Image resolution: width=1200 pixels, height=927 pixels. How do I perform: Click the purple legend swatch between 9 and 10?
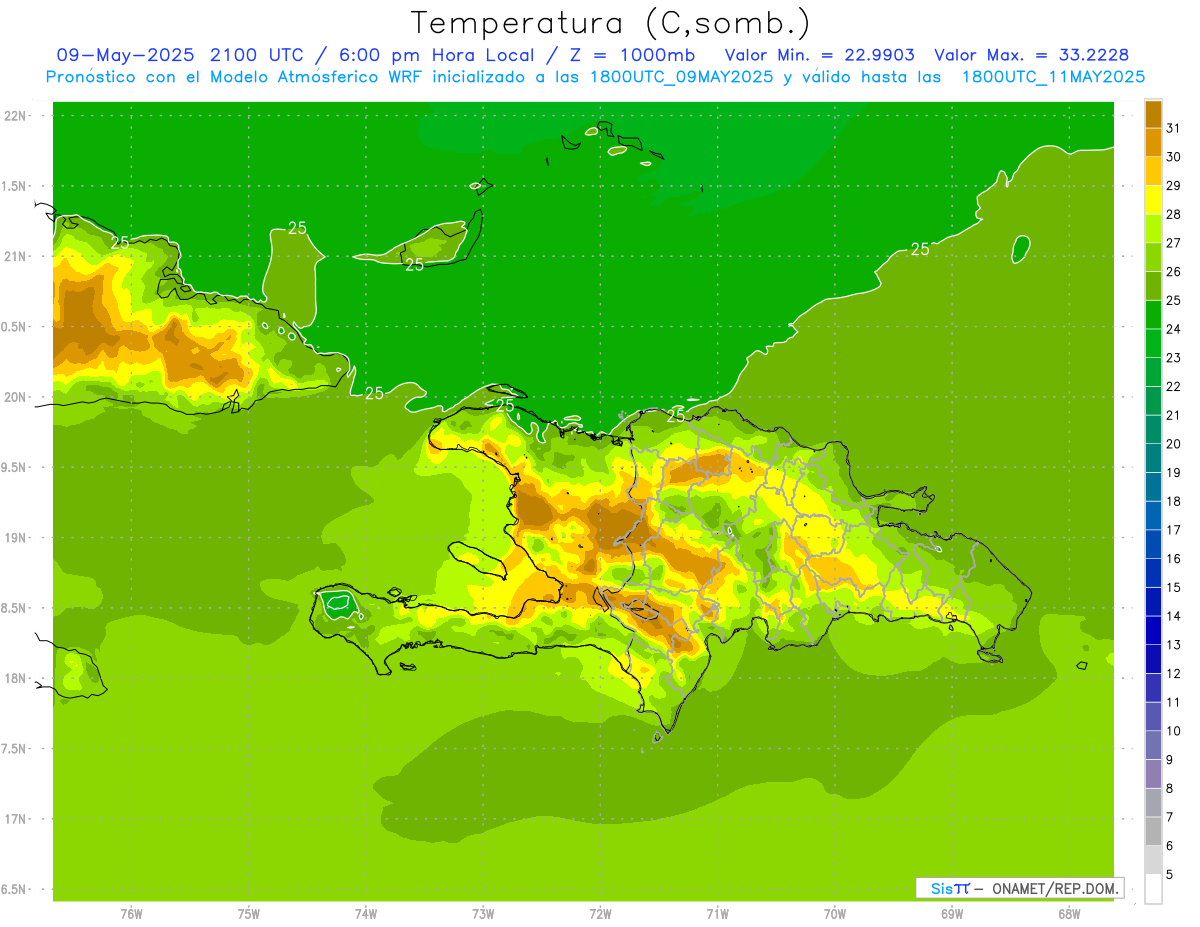pos(1153,745)
